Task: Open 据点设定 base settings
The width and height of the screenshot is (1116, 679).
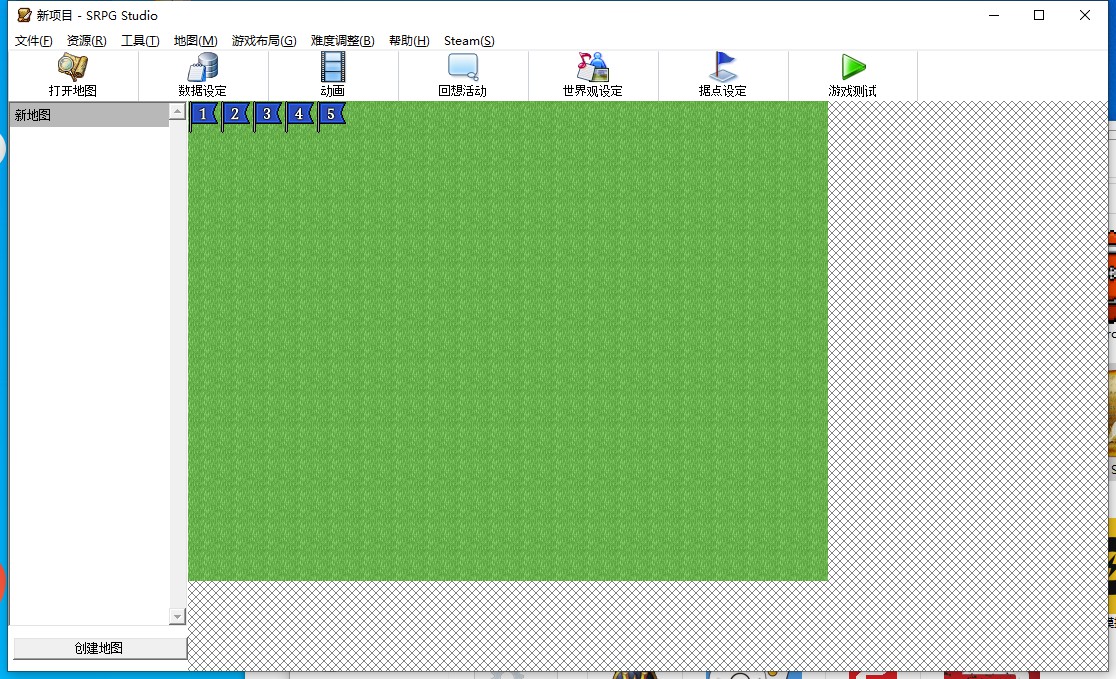Action: pyautogui.click(x=722, y=75)
